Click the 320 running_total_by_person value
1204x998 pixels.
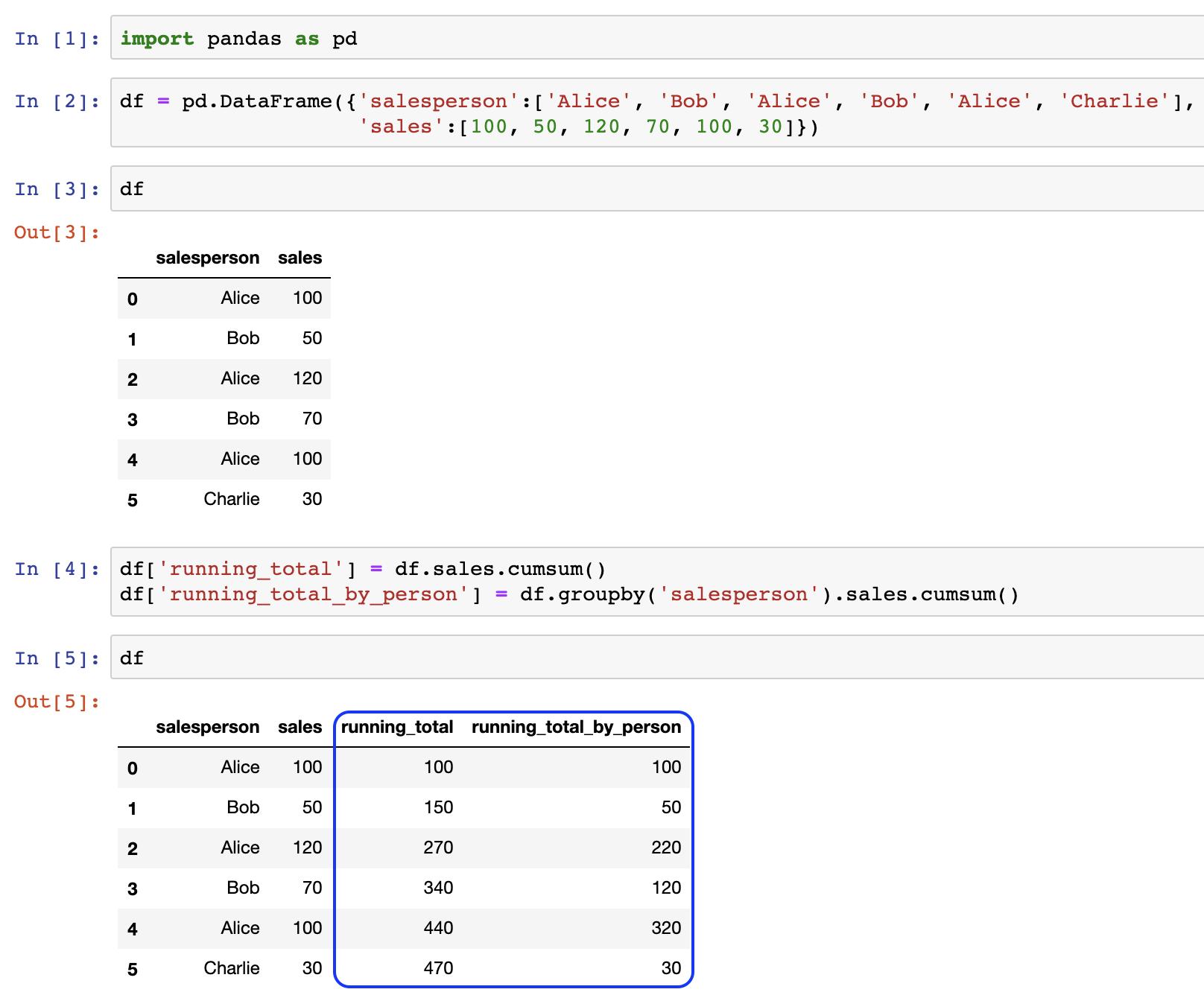point(666,928)
